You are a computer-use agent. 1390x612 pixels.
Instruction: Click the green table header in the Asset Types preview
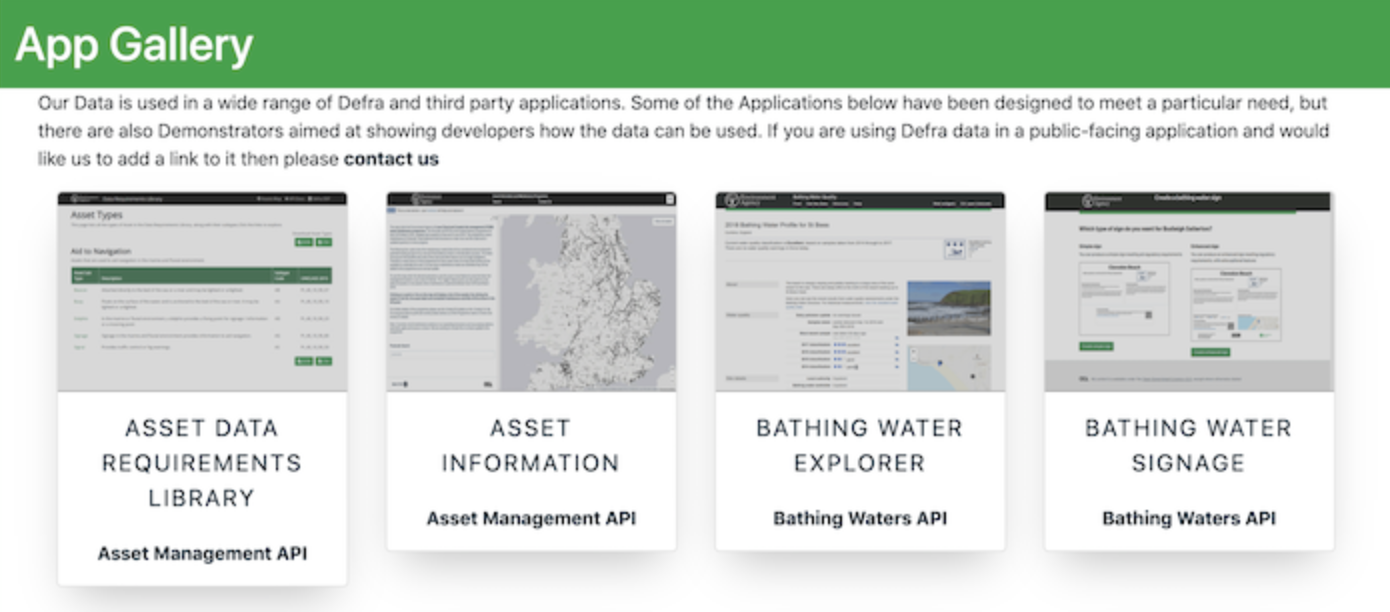tap(202, 275)
